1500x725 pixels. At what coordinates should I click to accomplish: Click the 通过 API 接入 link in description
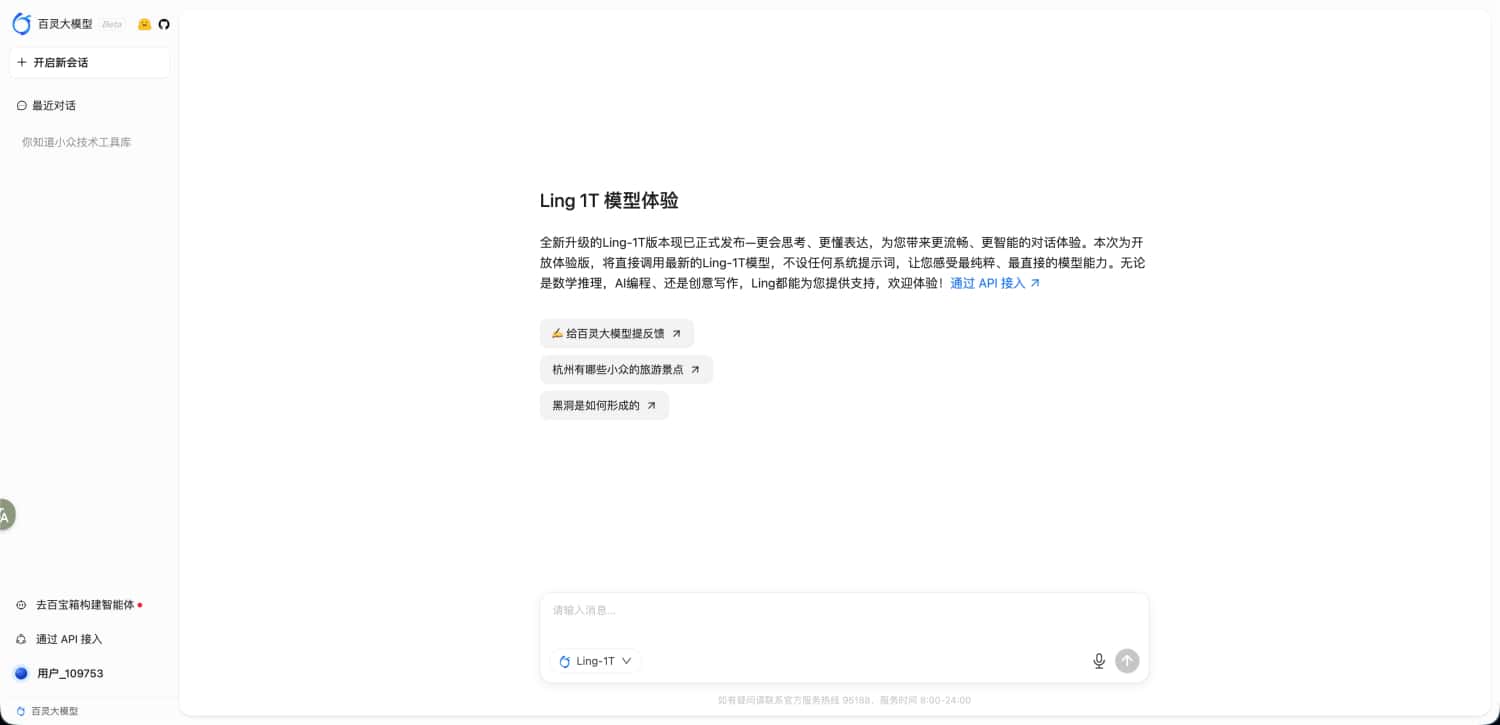click(995, 283)
